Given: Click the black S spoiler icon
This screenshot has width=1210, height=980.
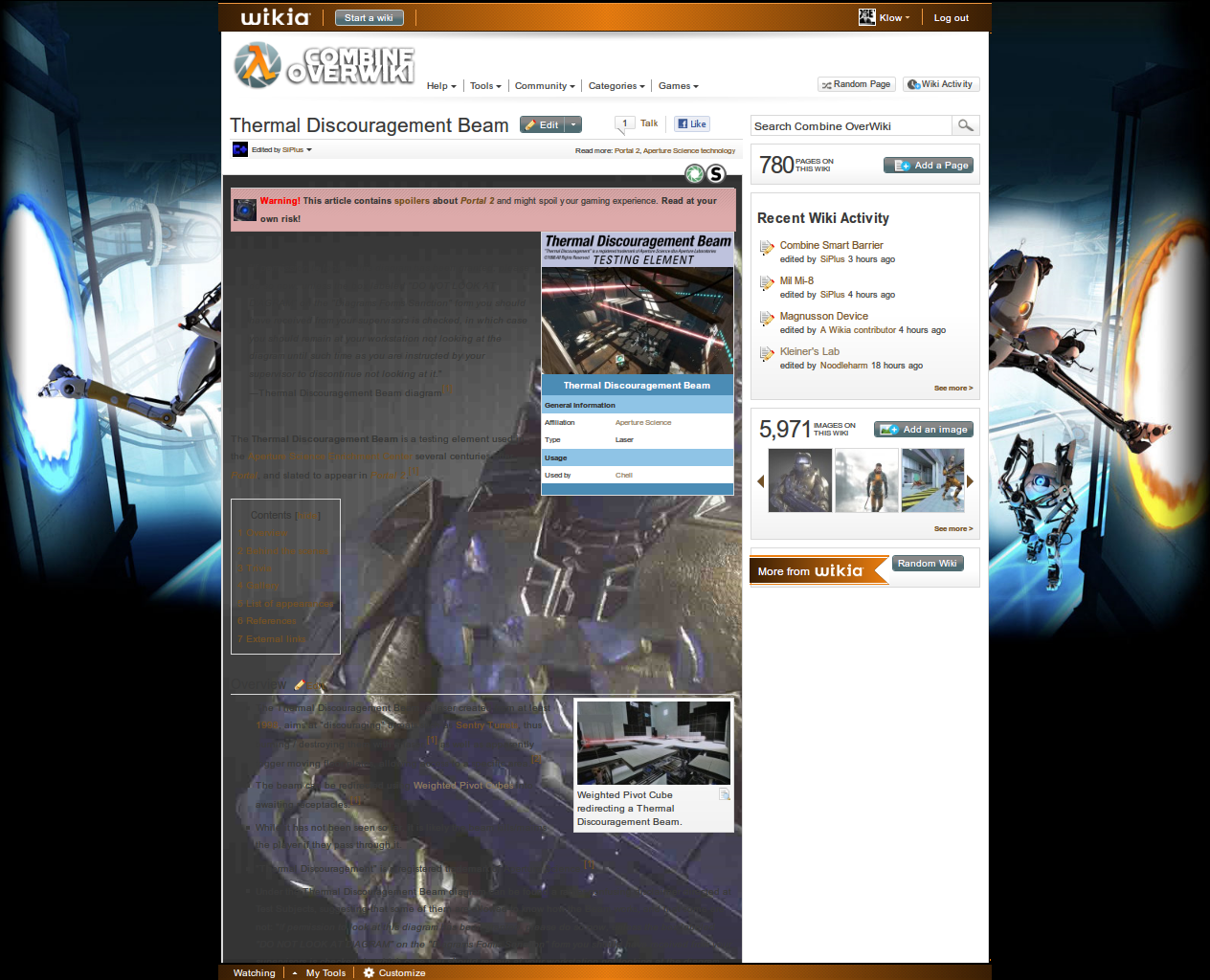Looking at the screenshot, I should tap(716, 174).
